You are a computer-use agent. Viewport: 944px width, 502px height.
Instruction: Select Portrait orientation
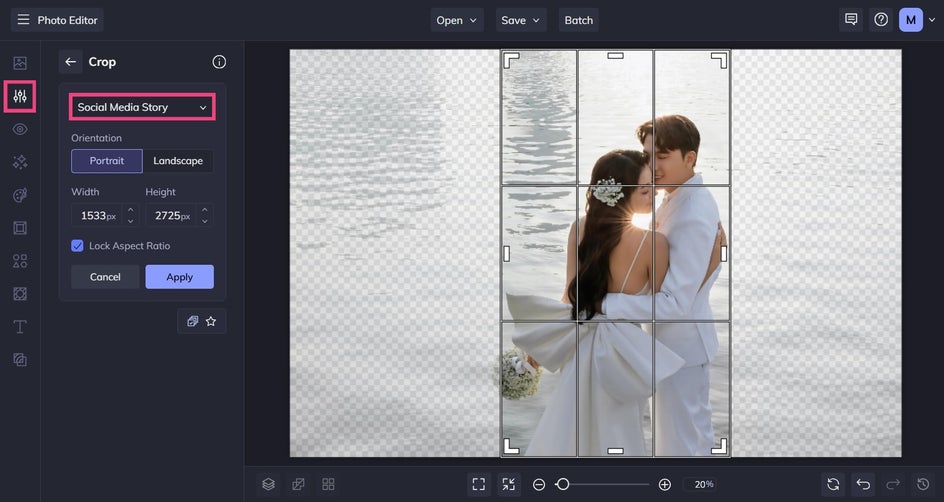(107, 161)
